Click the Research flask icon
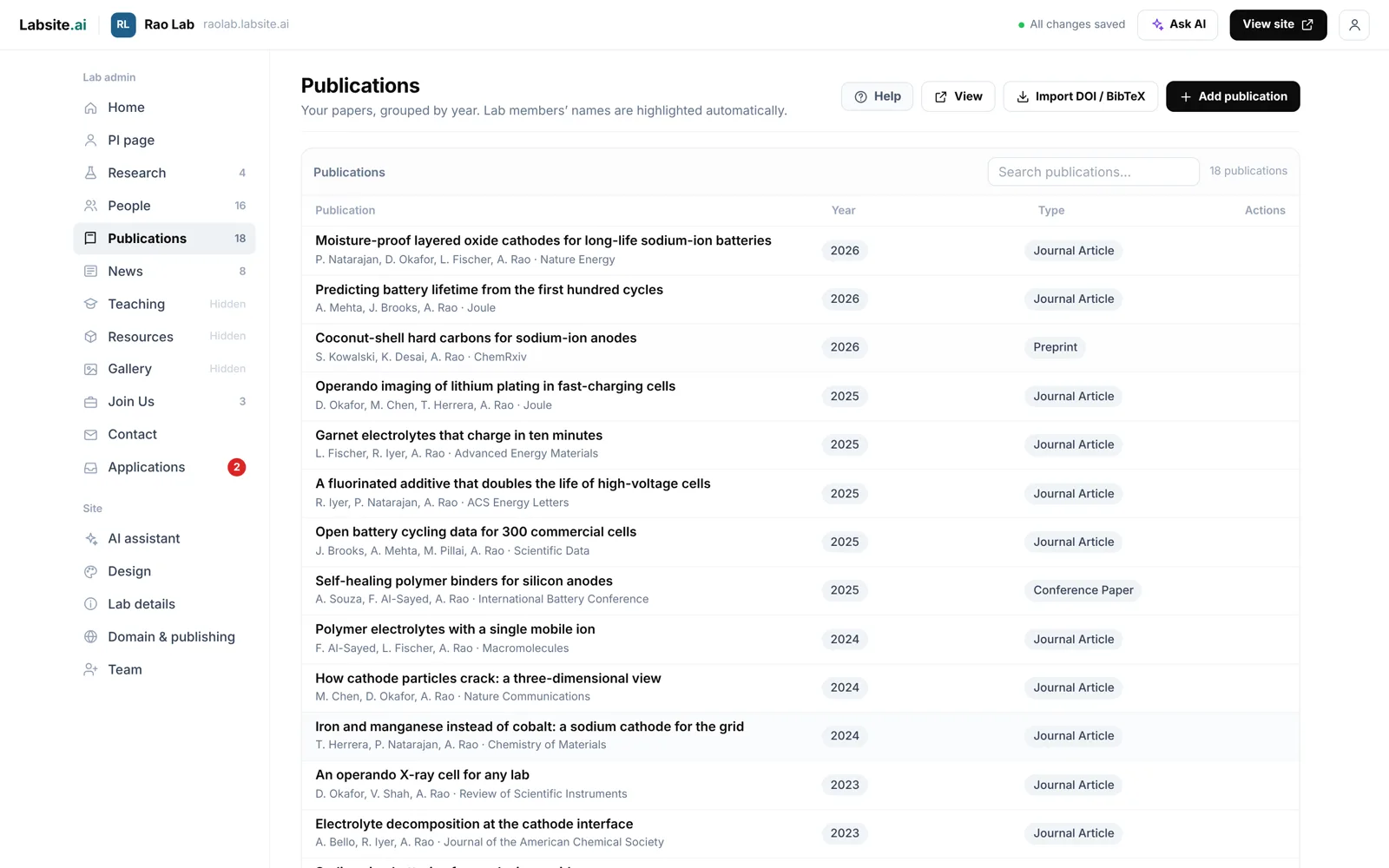Screen dimensions: 1389x868 [90, 173]
